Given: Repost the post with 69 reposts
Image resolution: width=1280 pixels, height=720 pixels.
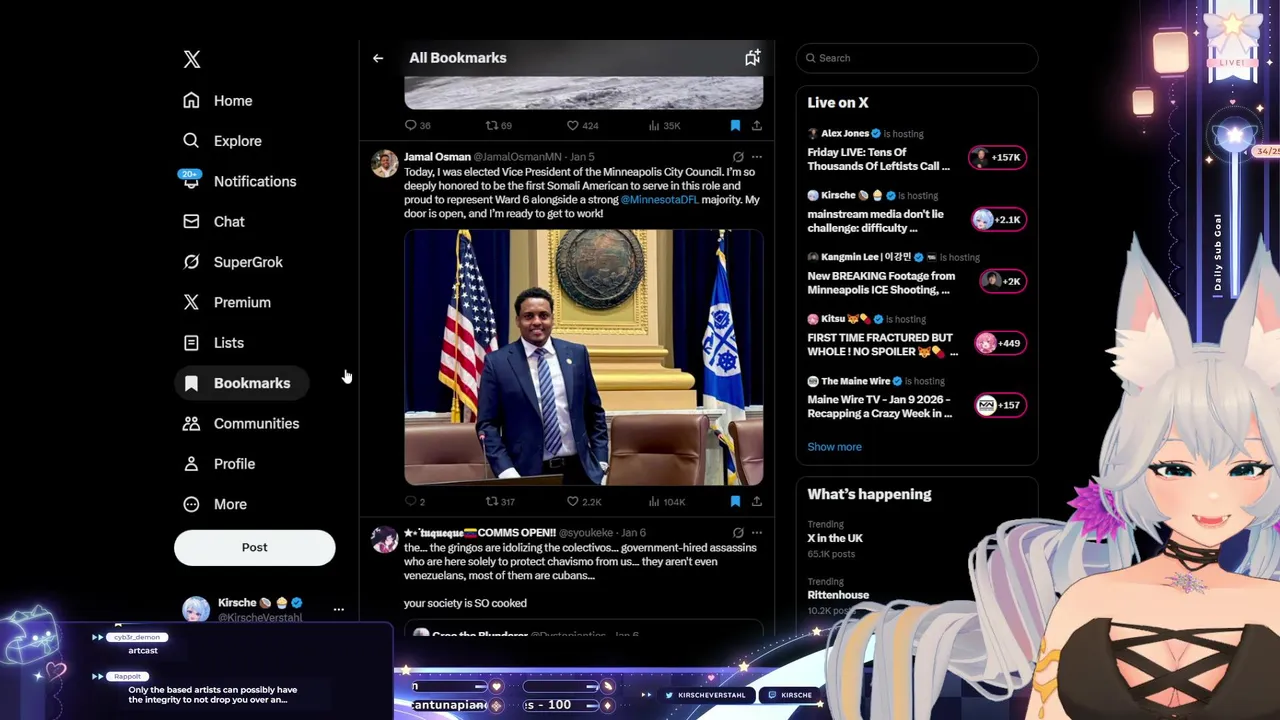Looking at the screenshot, I should 498,125.
